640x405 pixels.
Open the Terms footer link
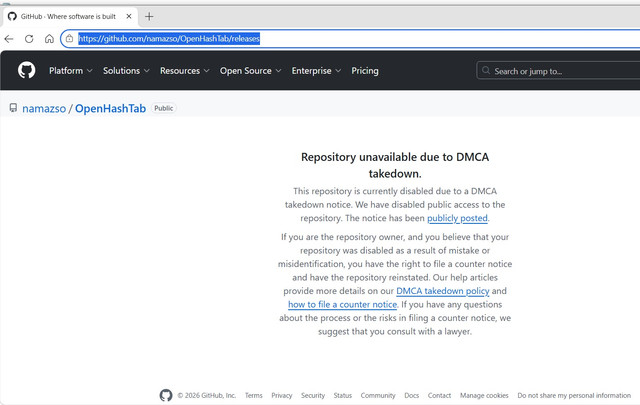click(x=253, y=395)
